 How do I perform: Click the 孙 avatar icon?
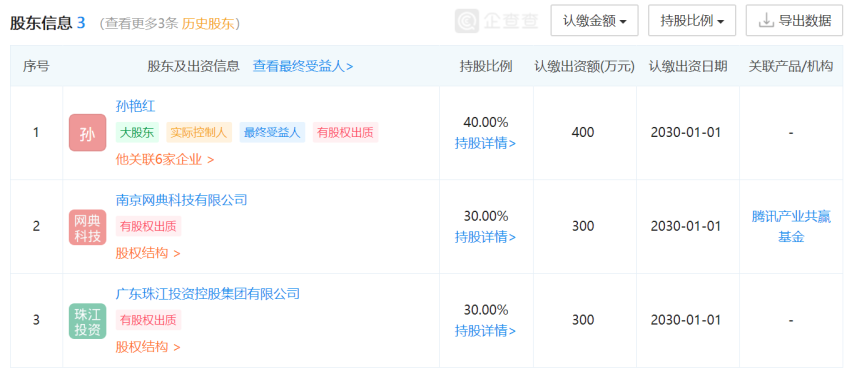coord(87,133)
